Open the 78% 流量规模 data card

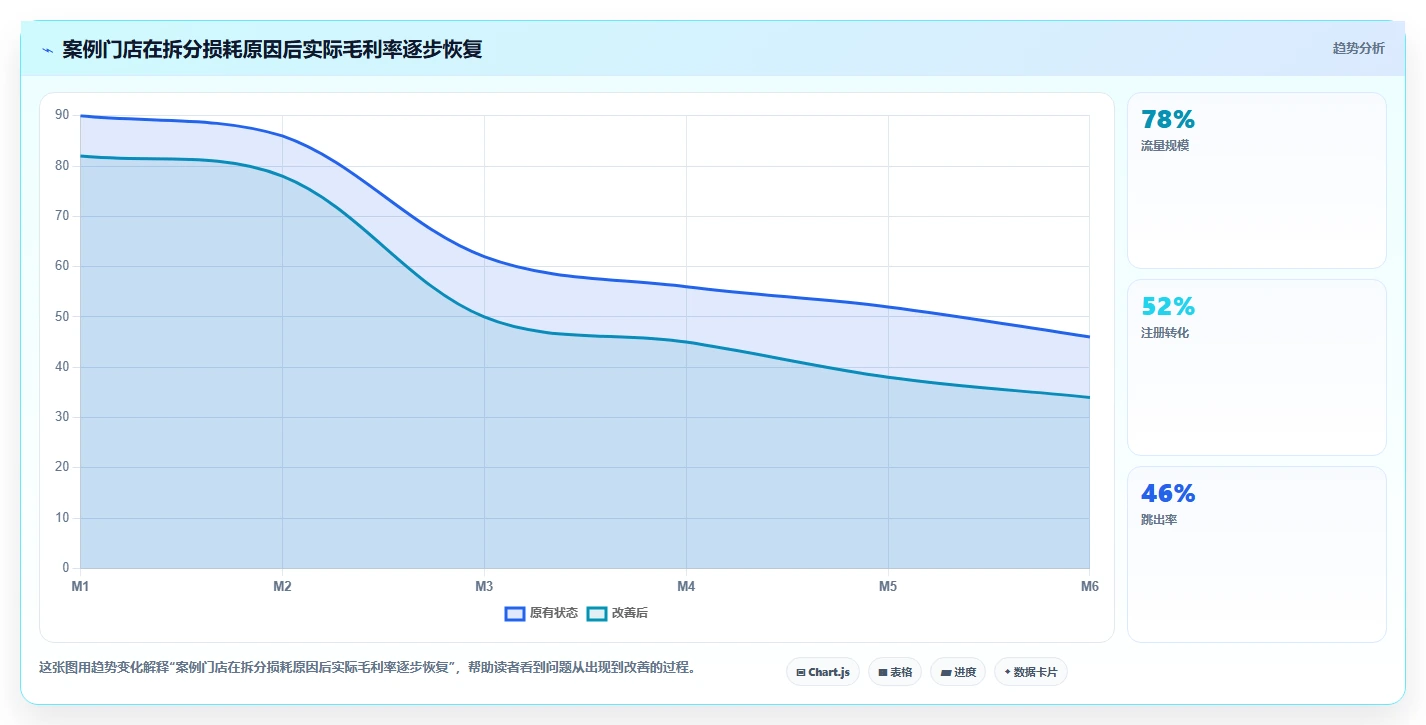[x=1257, y=180]
